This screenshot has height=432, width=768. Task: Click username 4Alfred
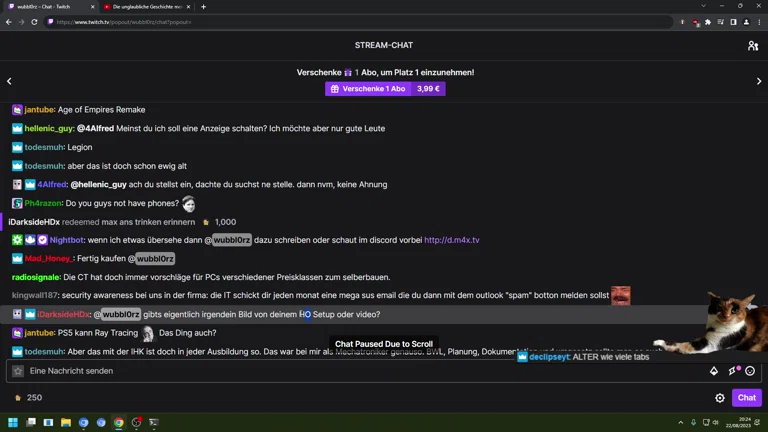(51, 185)
